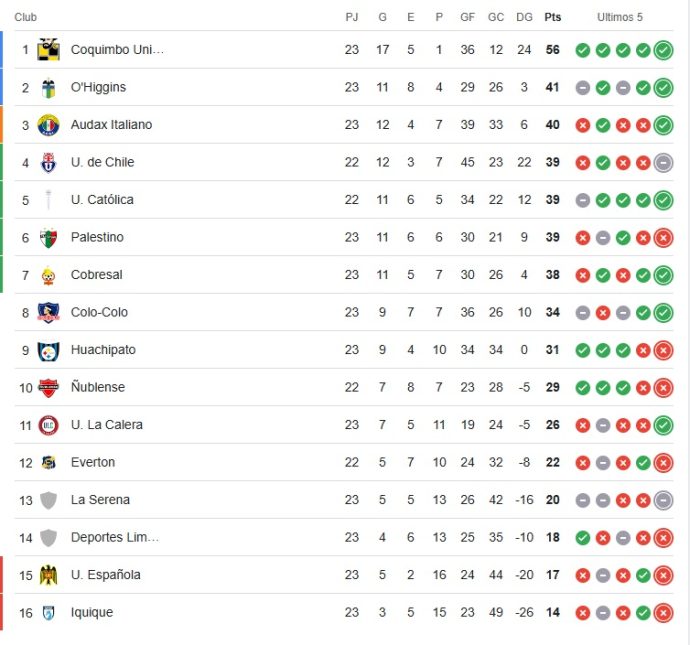
Task: Open the Everton team name link
Action: pos(93,462)
